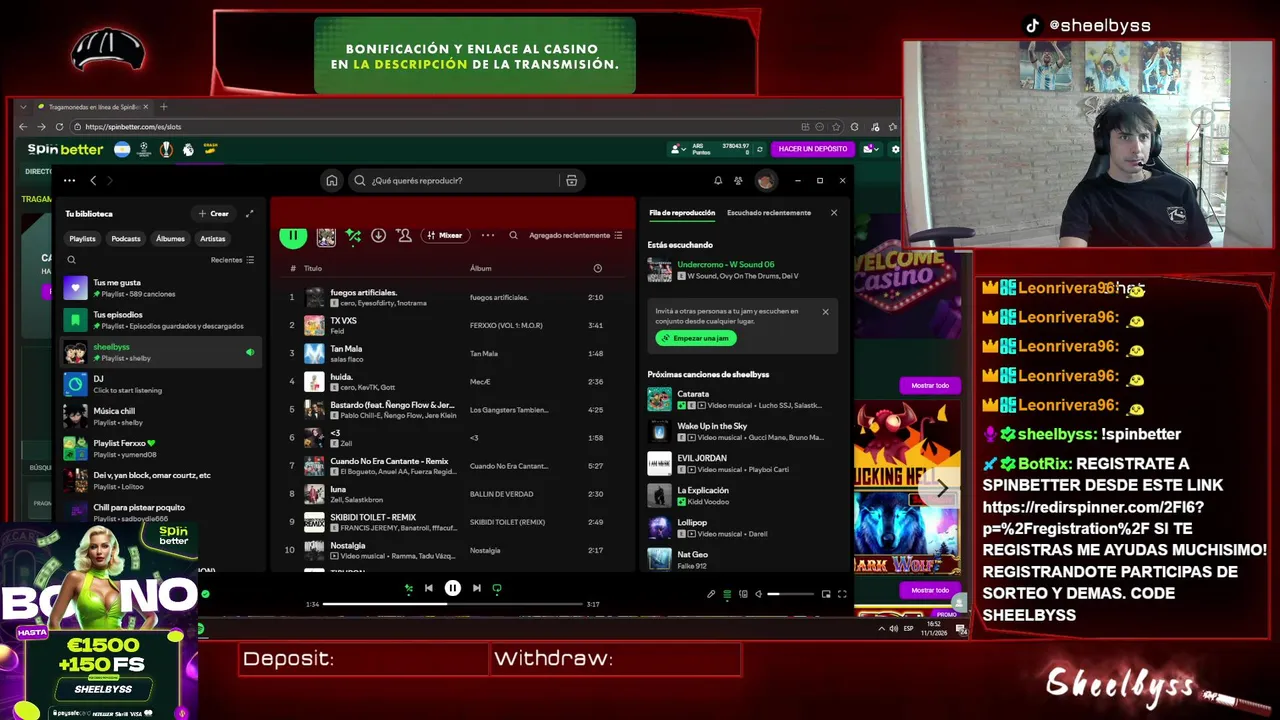Open a new browser tab
Viewport: 1280px width, 720px height.
coord(164,107)
